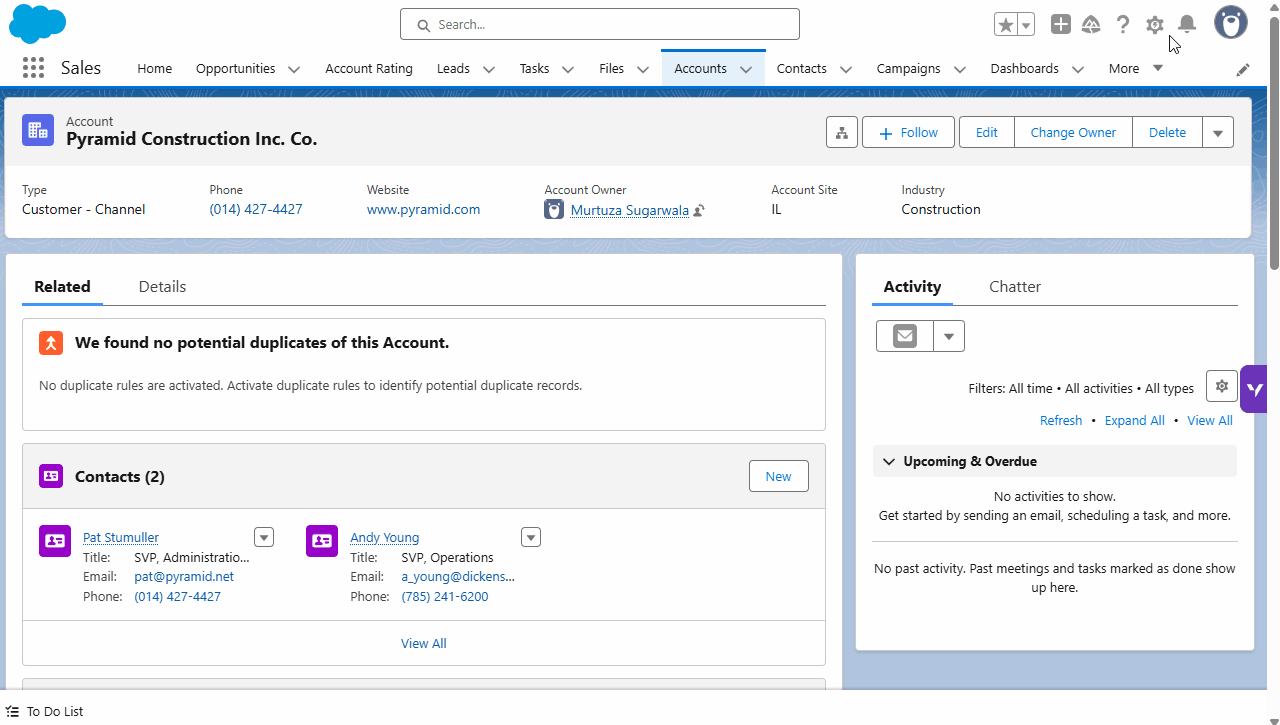Screen dimensions: 1280x725
Task: Call the account phone (014) 427-4427 in header
Action: click(x=256, y=210)
